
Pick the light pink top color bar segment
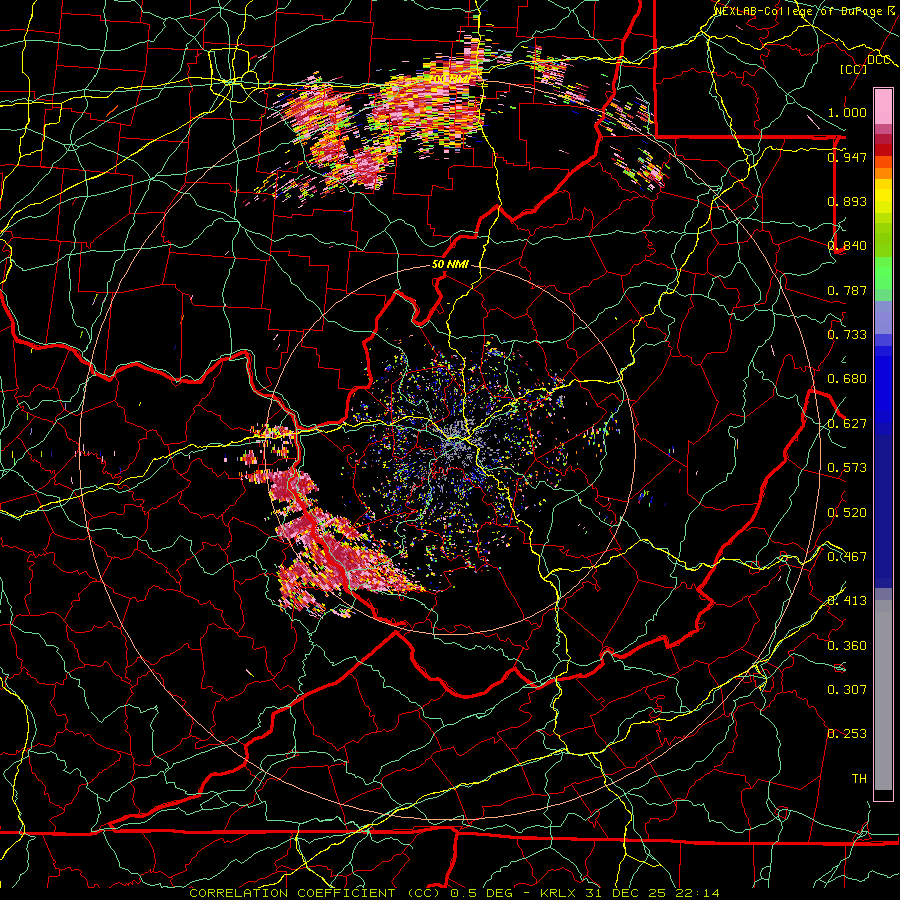click(x=883, y=106)
